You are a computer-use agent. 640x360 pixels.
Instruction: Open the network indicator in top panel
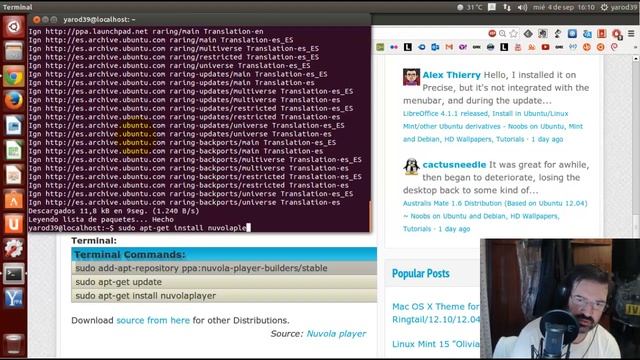(507, 7)
